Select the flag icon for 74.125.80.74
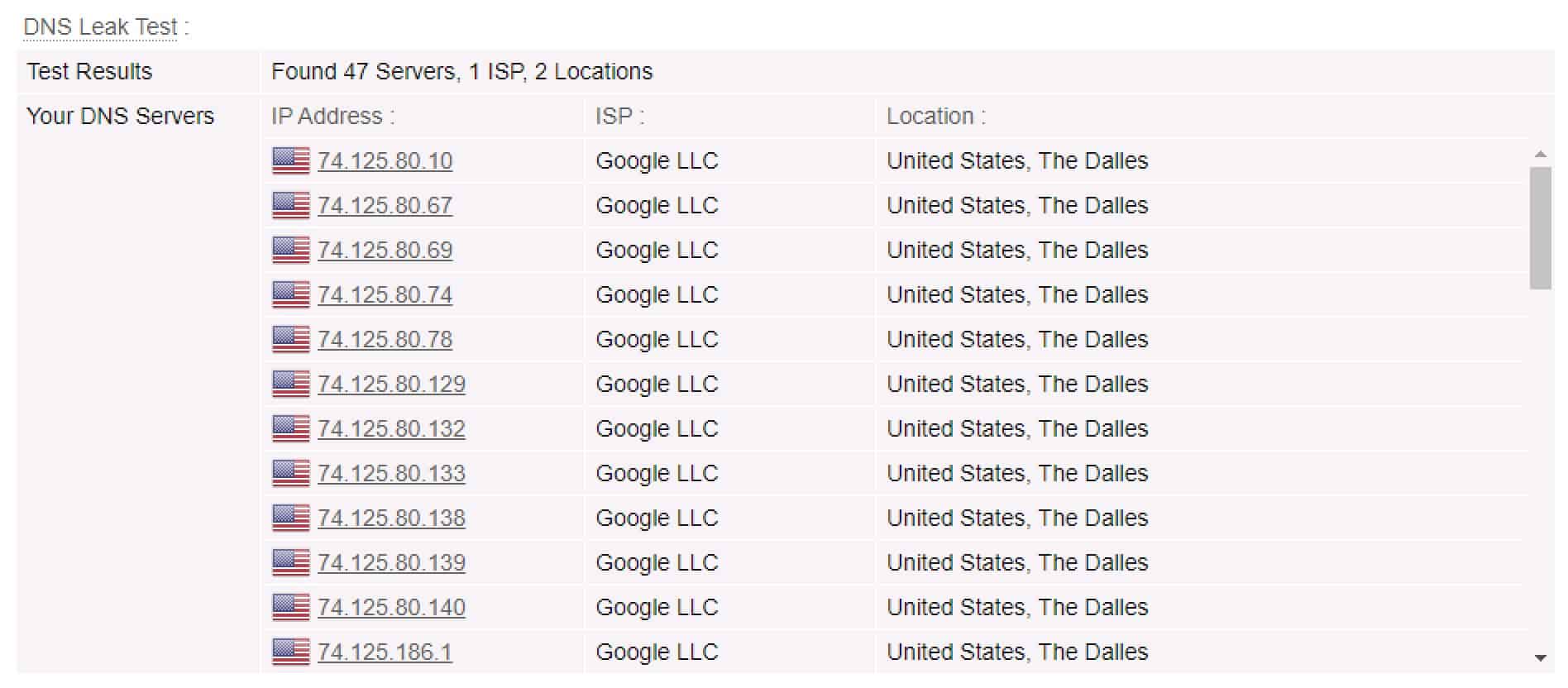This screenshot has width=1568, height=688. click(290, 294)
